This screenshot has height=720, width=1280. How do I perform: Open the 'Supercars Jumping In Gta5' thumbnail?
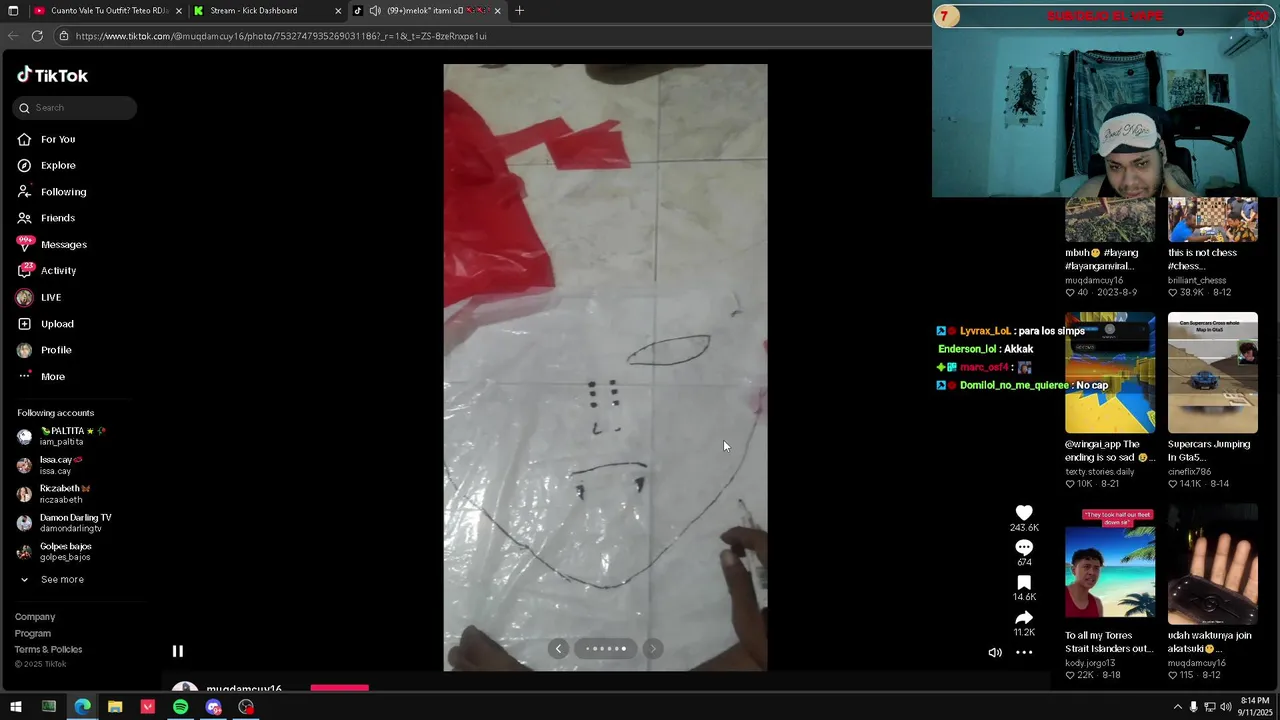point(1213,373)
